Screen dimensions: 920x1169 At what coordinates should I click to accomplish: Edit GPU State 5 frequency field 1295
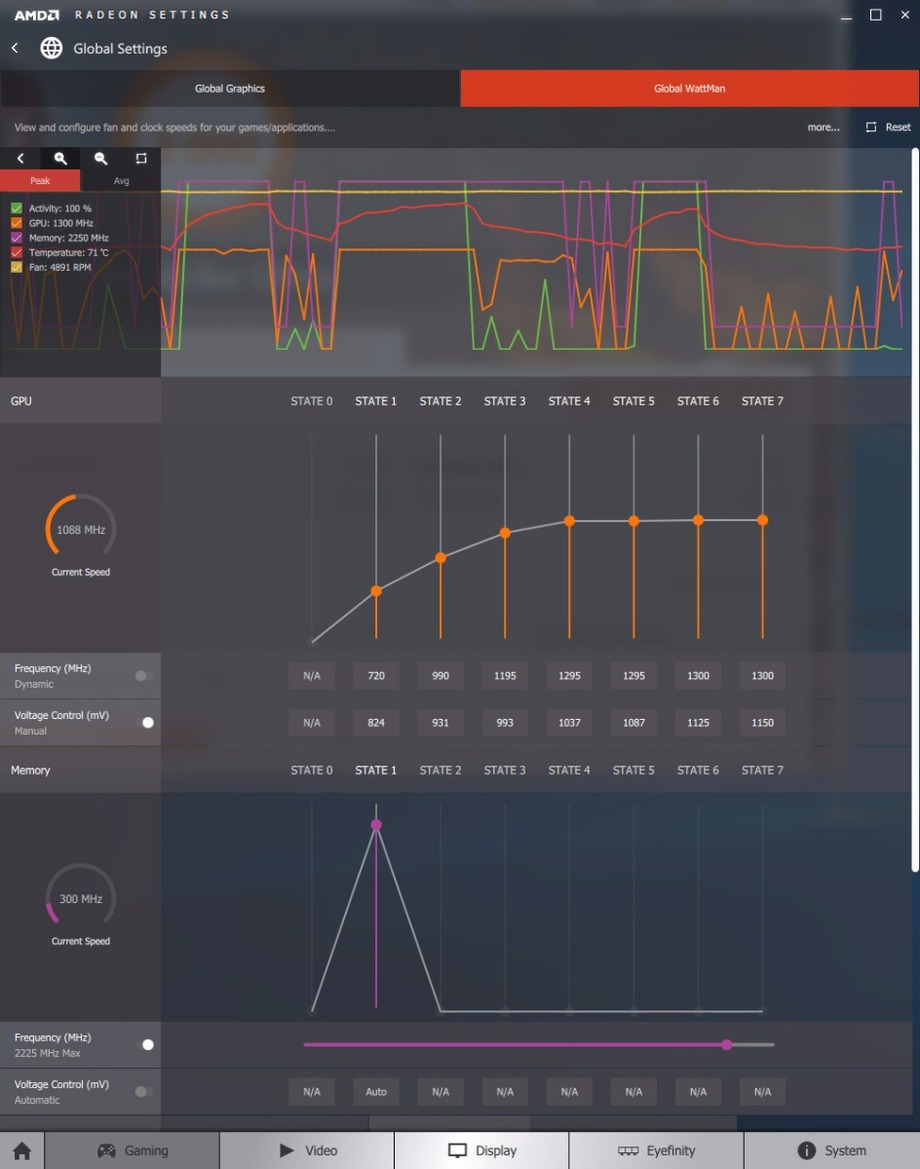tap(634, 675)
